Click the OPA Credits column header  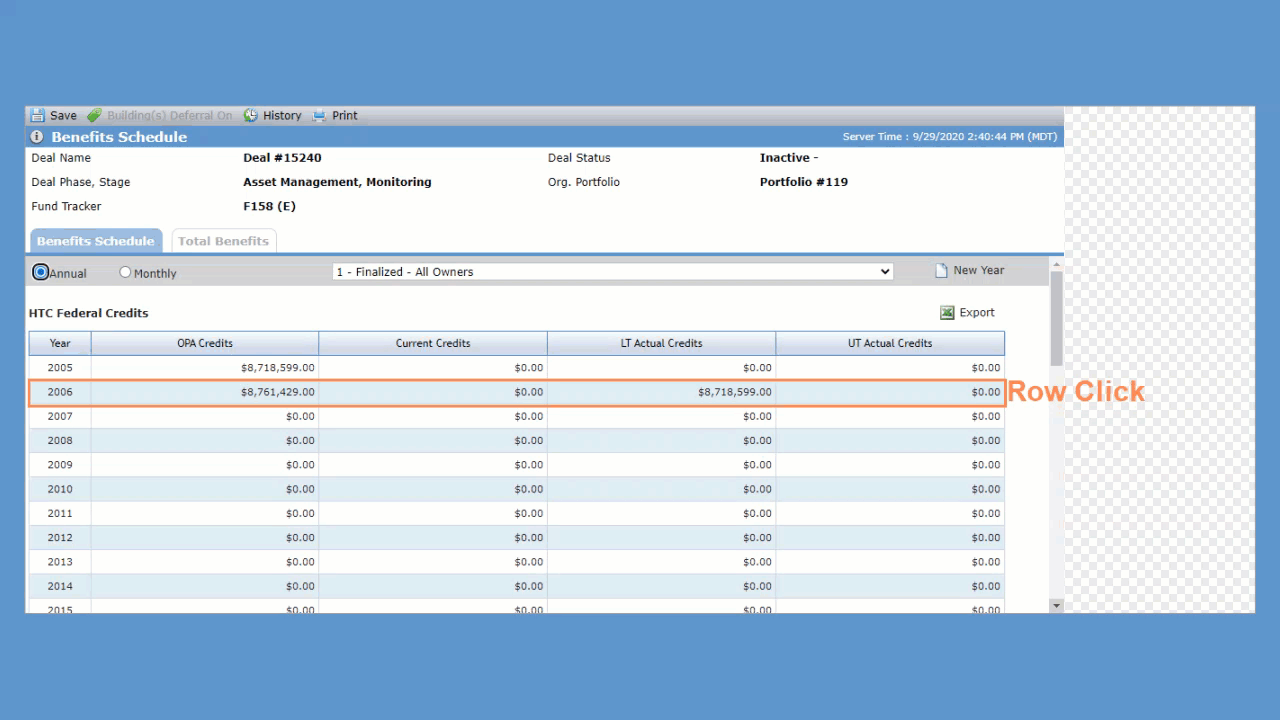click(x=205, y=343)
